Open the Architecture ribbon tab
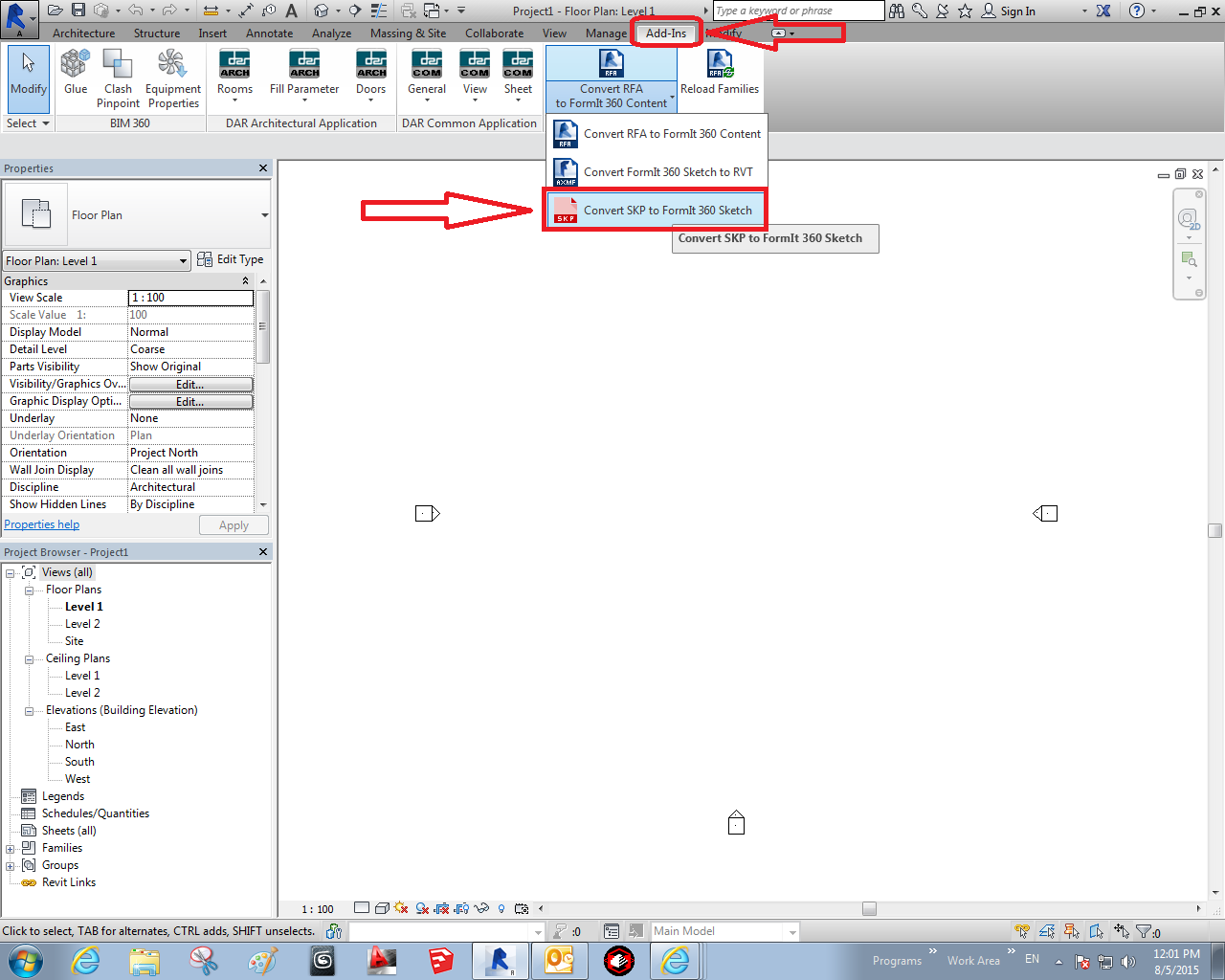 pos(83,33)
